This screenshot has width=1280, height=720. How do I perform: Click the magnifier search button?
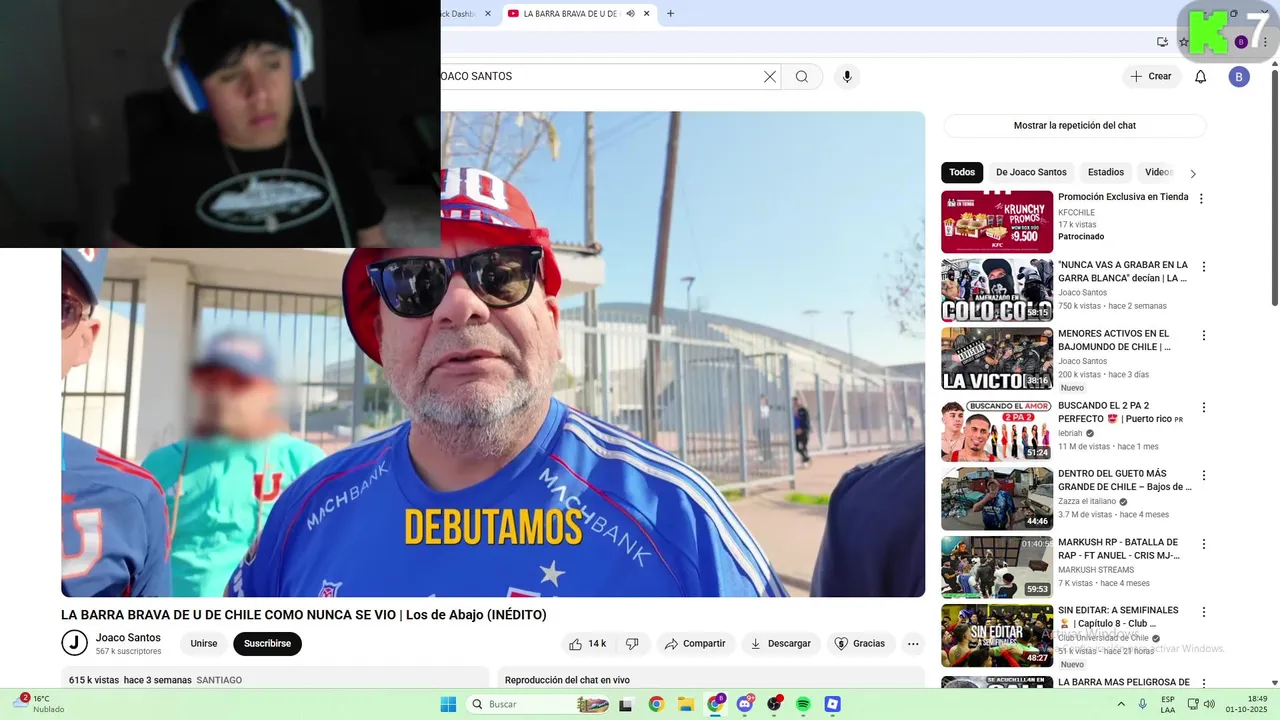point(802,77)
